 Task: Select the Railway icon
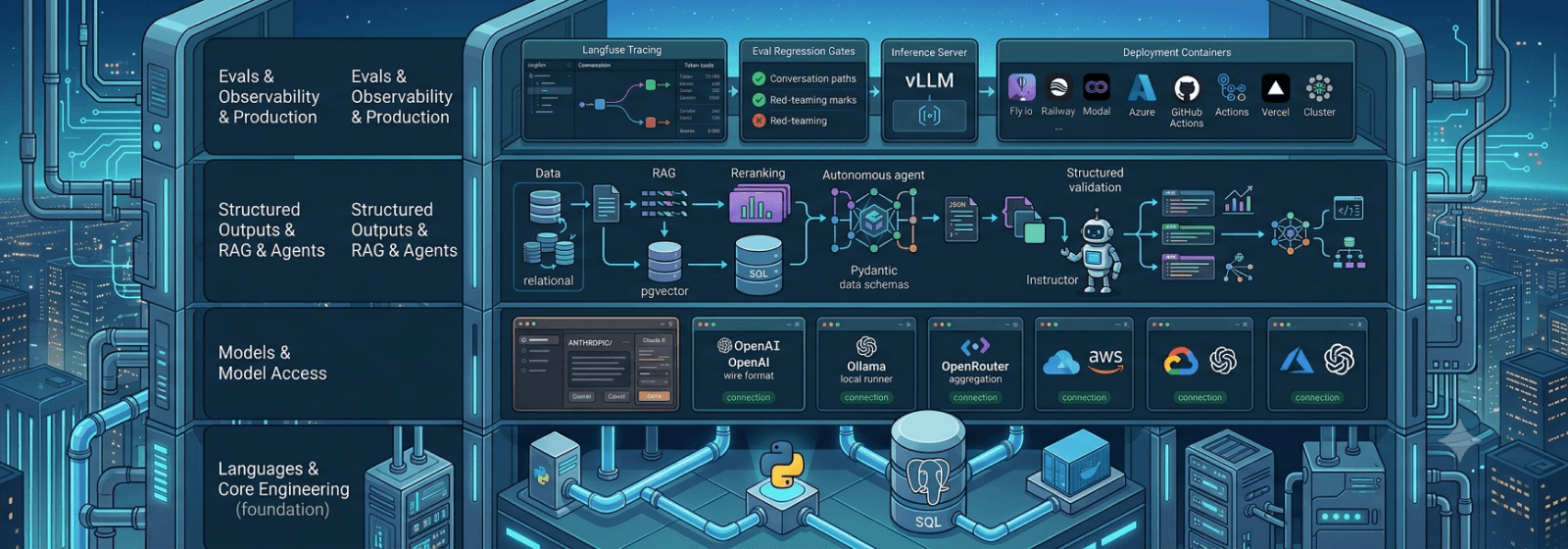click(1058, 87)
